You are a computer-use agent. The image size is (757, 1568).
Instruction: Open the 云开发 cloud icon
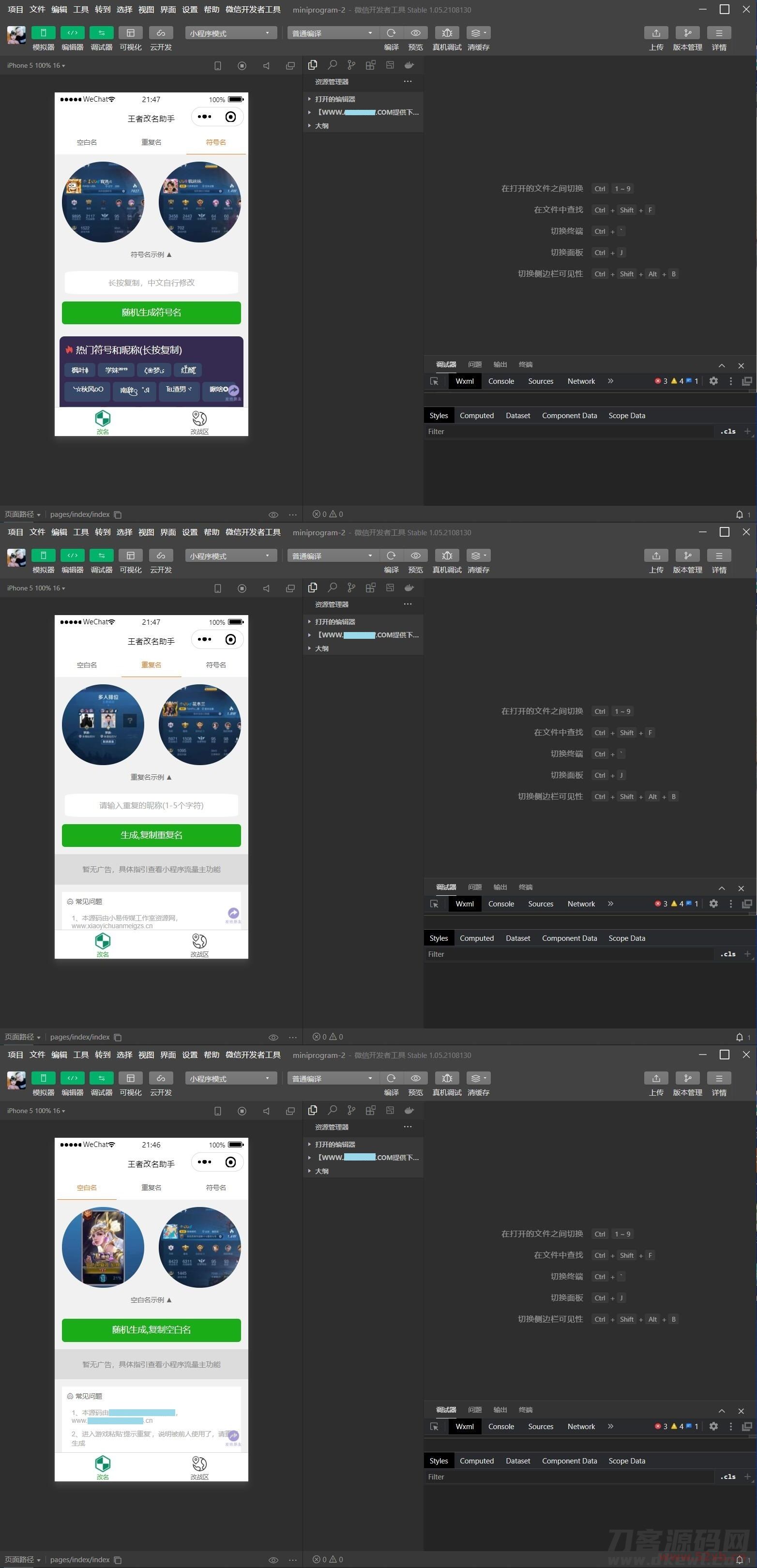click(x=161, y=33)
